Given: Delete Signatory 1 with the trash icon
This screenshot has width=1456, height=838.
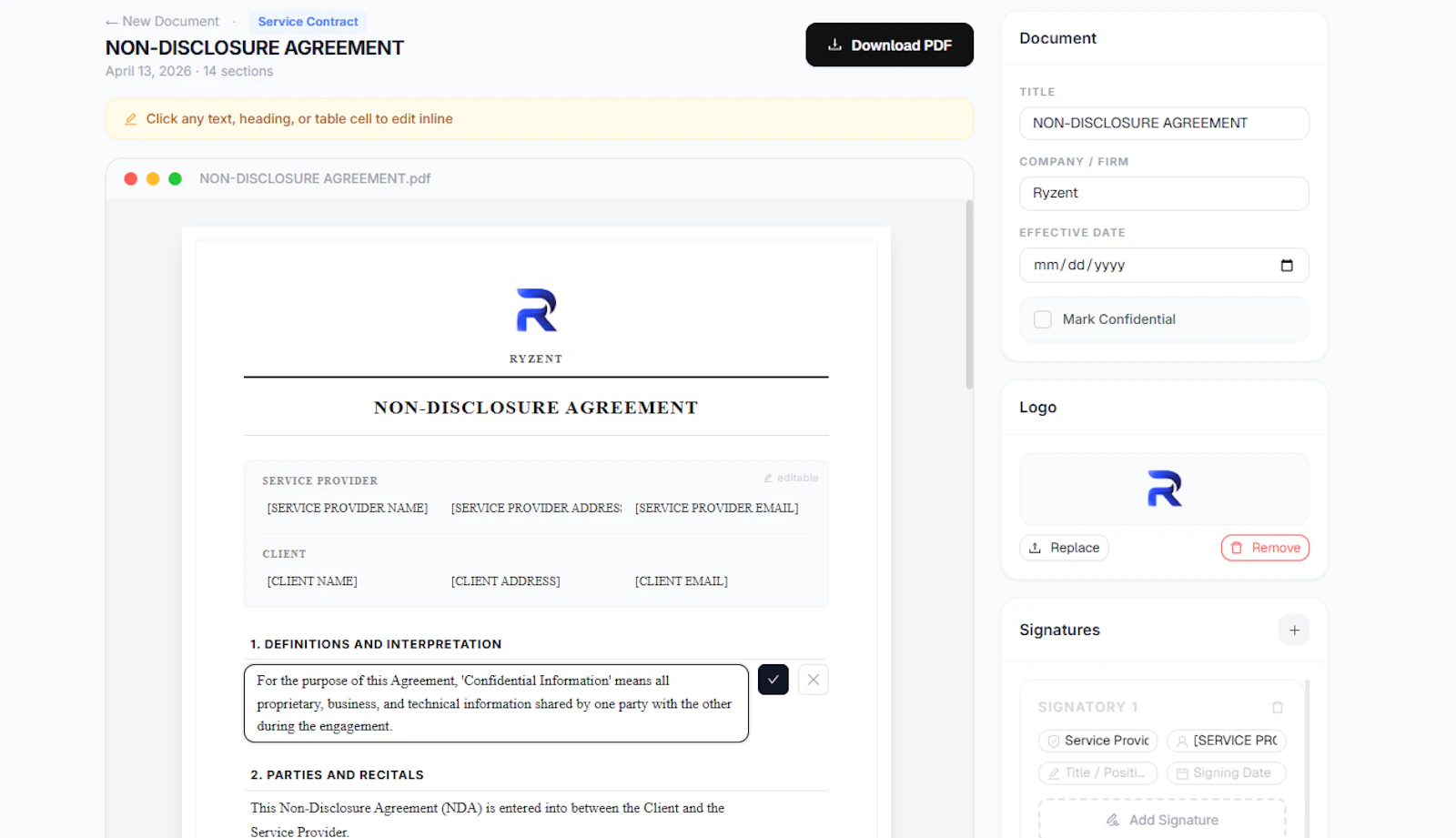Looking at the screenshot, I should (1277, 707).
